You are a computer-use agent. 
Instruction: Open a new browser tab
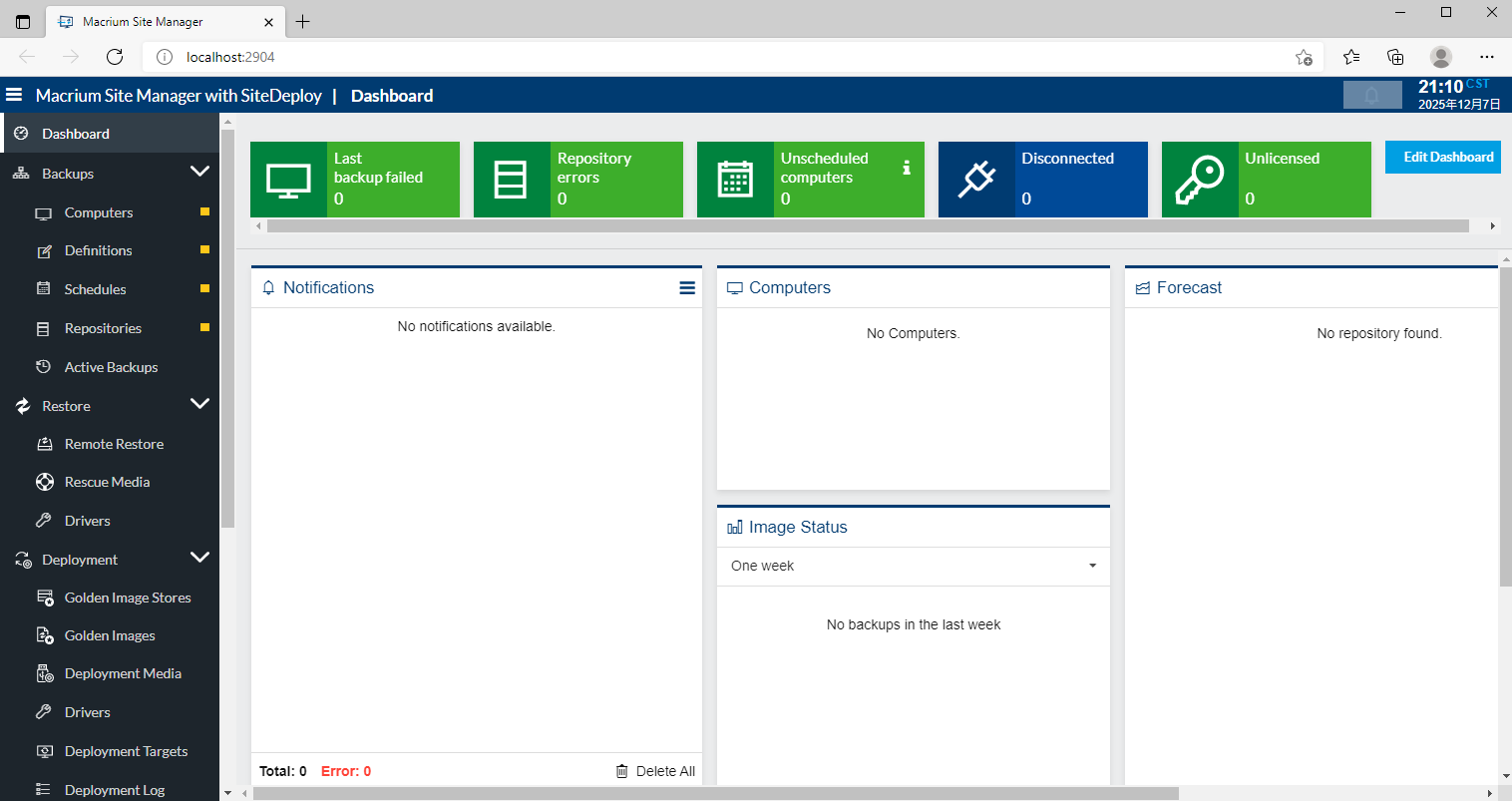(303, 21)
